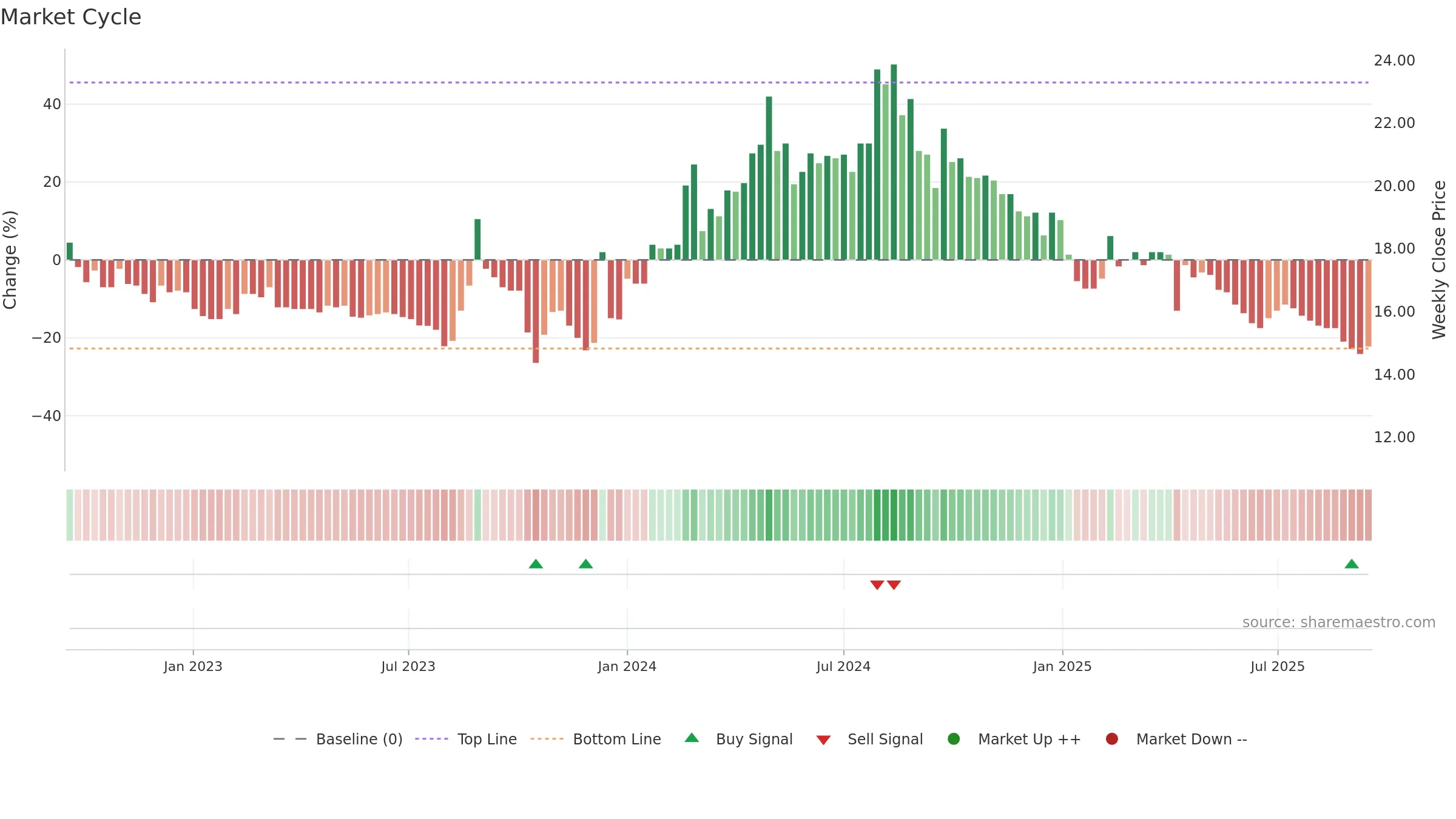The height and width of the screenshot is (819, 1456).
Task: Select the second sell signal marker after Jul 2024
Action: pyautogui.click(x=894, y=585)
